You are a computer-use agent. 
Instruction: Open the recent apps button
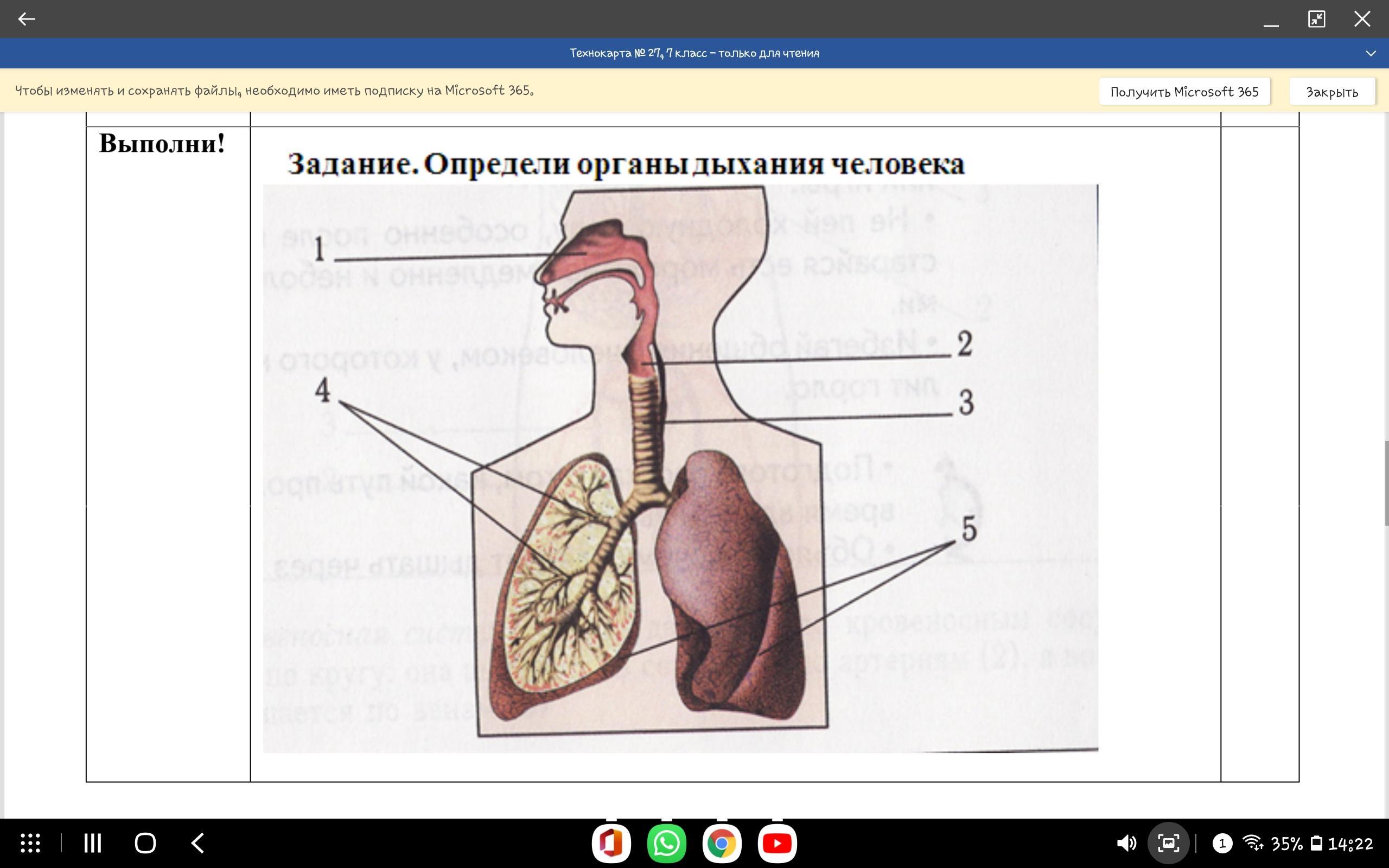[x=92, y=843]
